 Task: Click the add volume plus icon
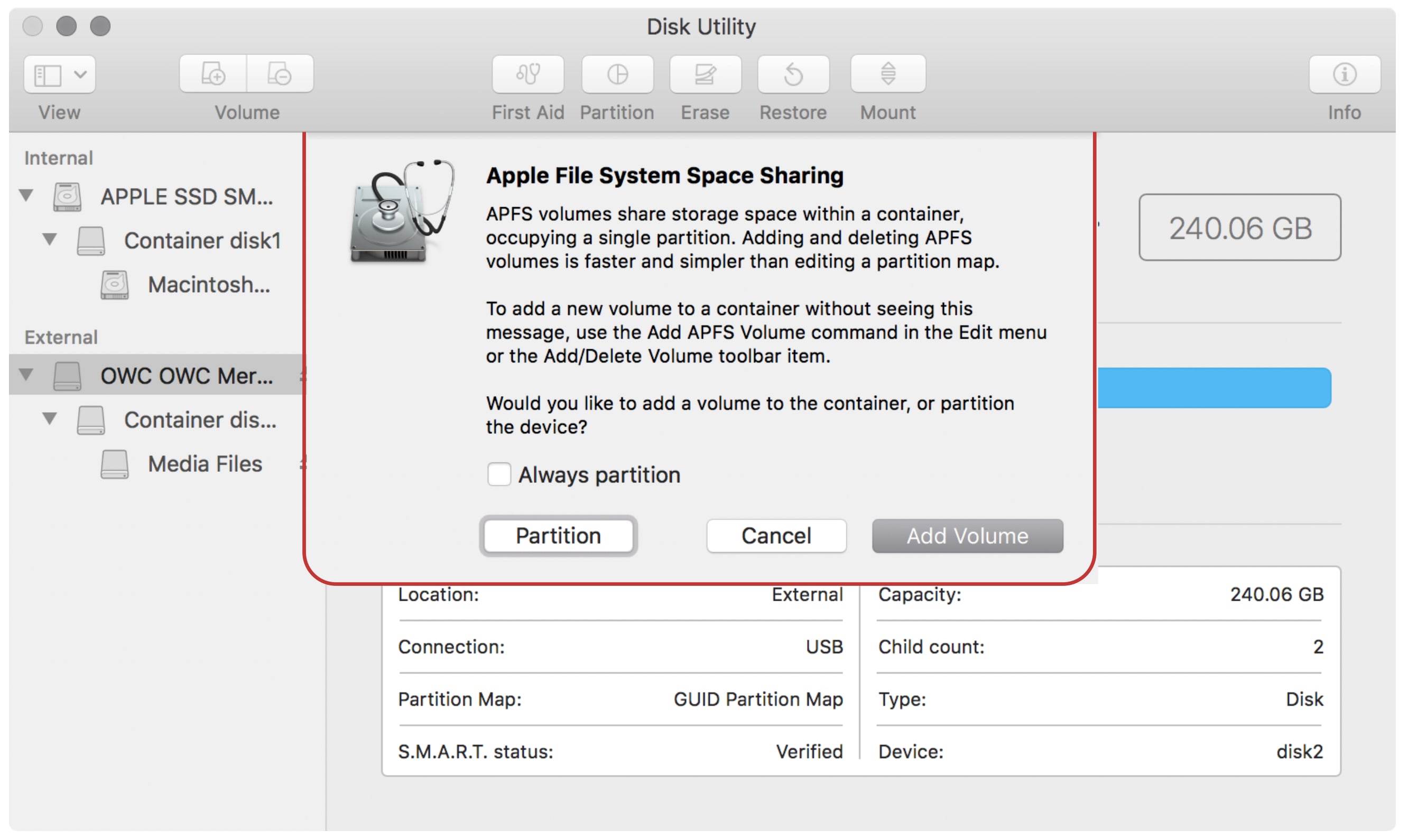pos(214,74)
